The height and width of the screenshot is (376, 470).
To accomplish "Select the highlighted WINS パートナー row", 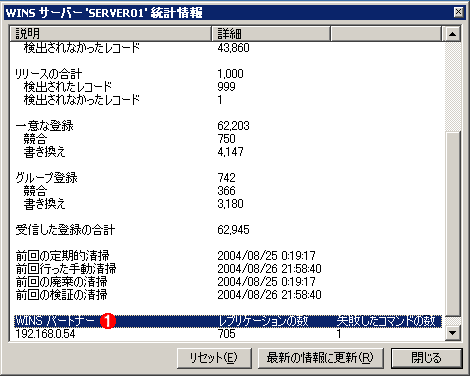I will pos(228,321).
